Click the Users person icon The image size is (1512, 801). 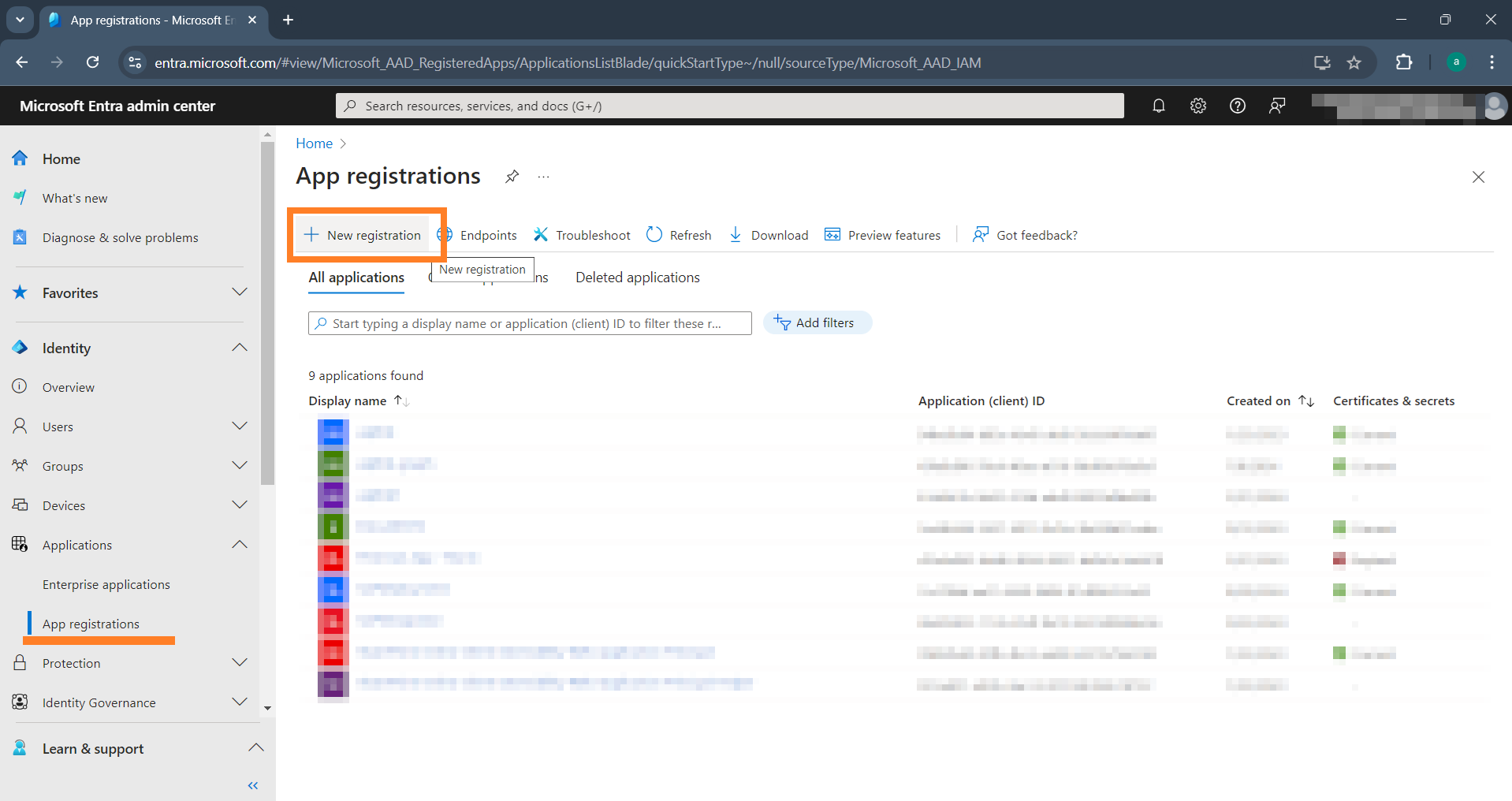click(x=20, y=426)
